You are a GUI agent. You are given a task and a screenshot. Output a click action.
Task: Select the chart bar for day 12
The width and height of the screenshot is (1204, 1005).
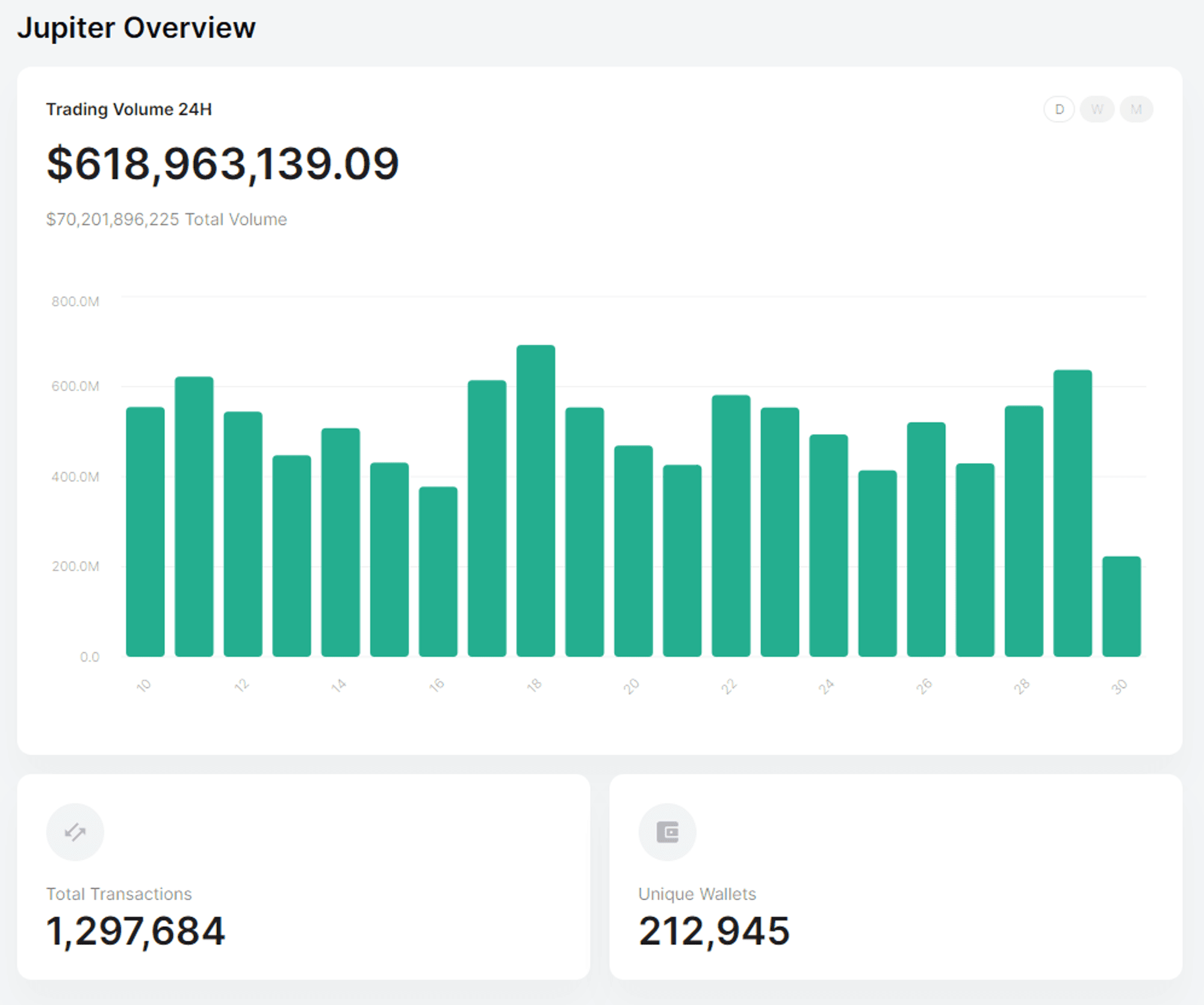pyautogui.click(x=243, y=534)
